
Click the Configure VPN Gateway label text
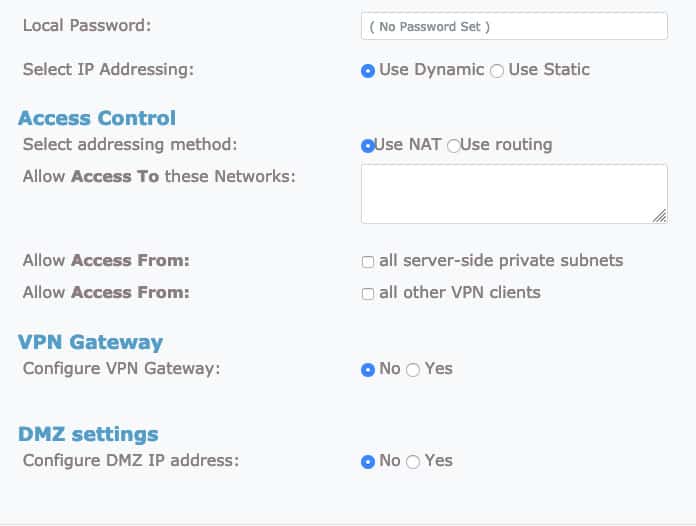coord(121,368)
